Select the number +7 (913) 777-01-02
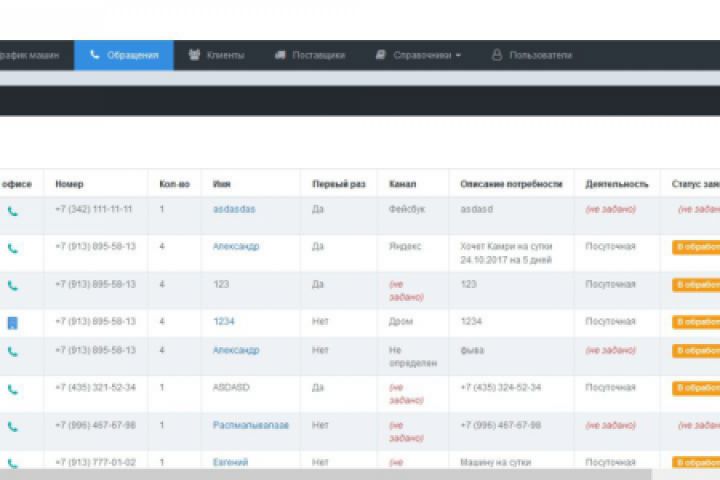This screenshot has height=480, width=720. 96,462
